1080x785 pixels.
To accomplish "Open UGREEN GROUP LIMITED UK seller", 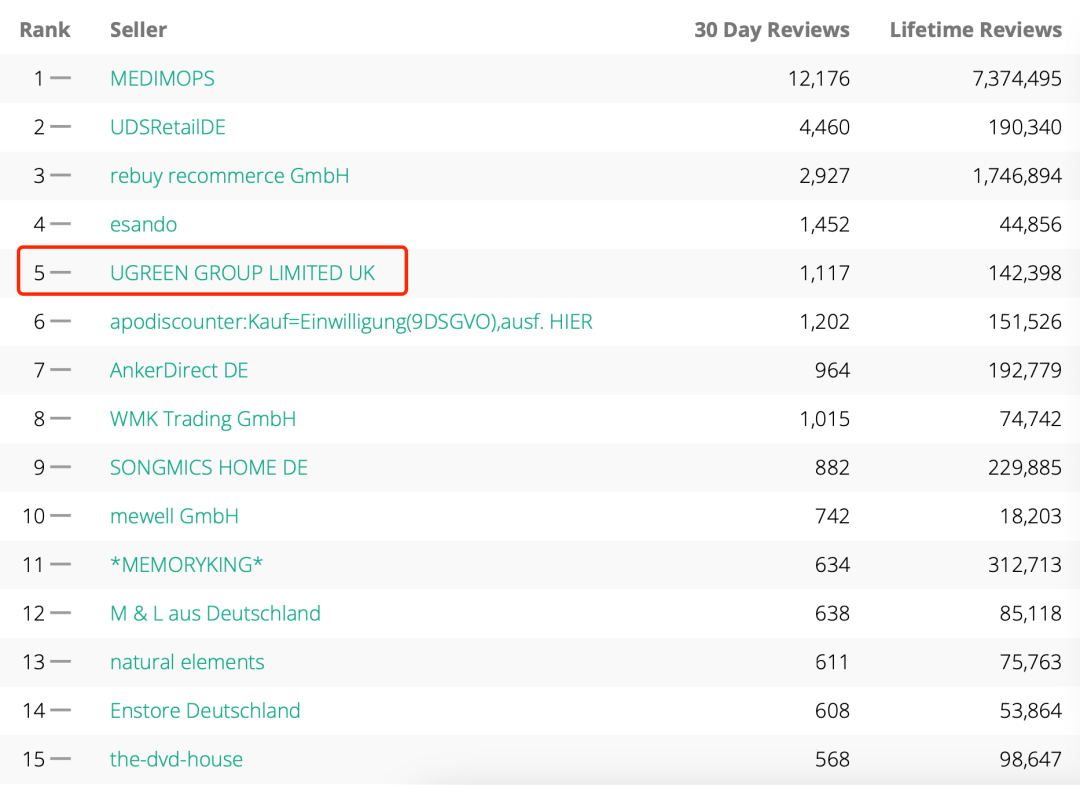I will click(x=242, y=273).
